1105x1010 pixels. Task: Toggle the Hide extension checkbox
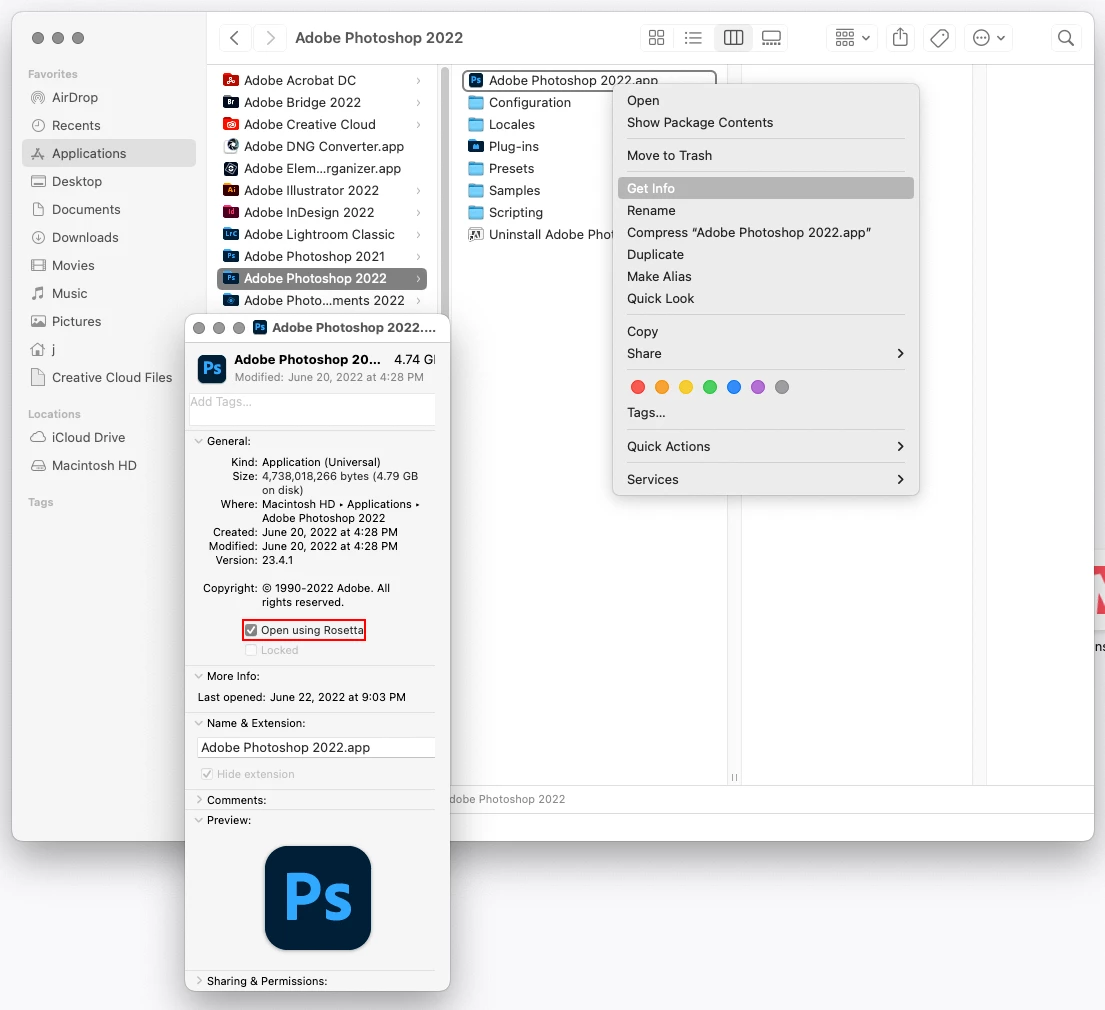tap(207, 774)
